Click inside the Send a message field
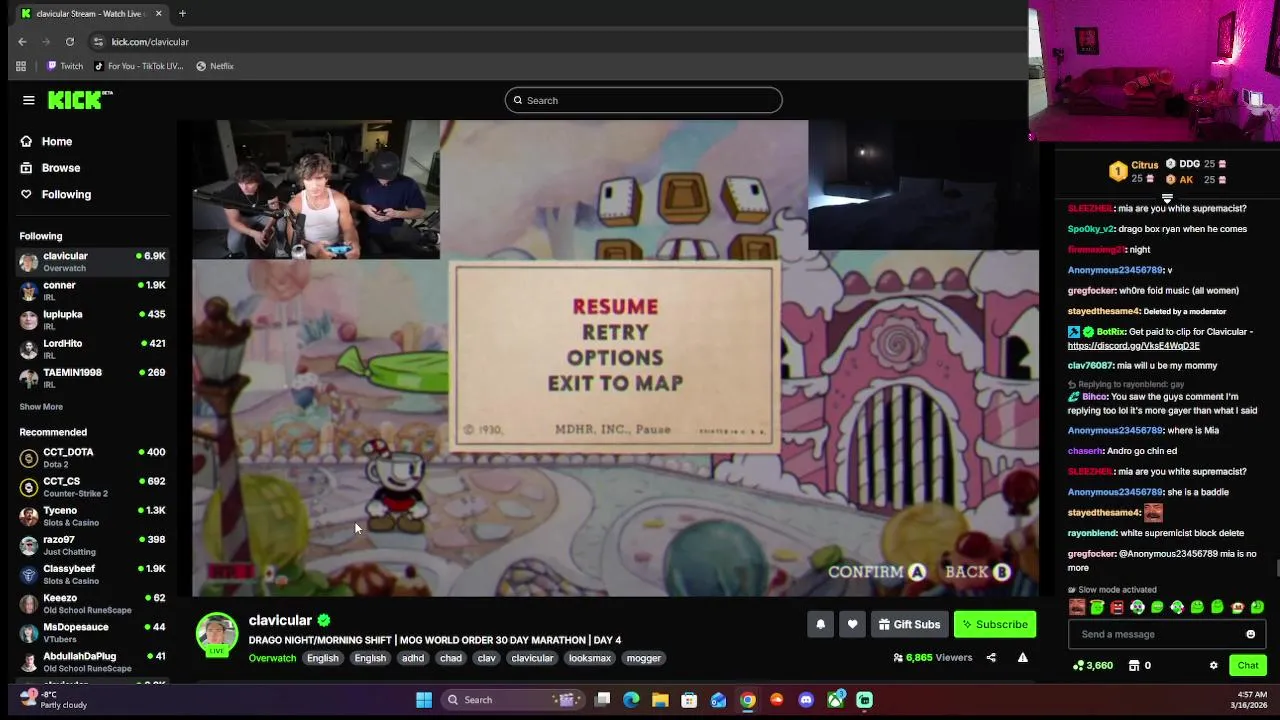The width and height of the screenshot is (1280, 720). (1155, 634)
